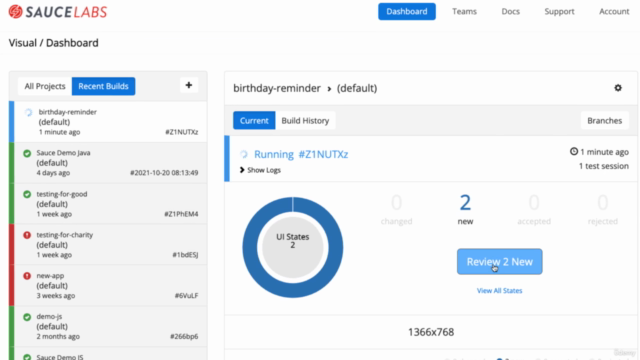This screenshot has width=640, height=360.
Task: Open the Build History tab
Action: click(305, 120)
